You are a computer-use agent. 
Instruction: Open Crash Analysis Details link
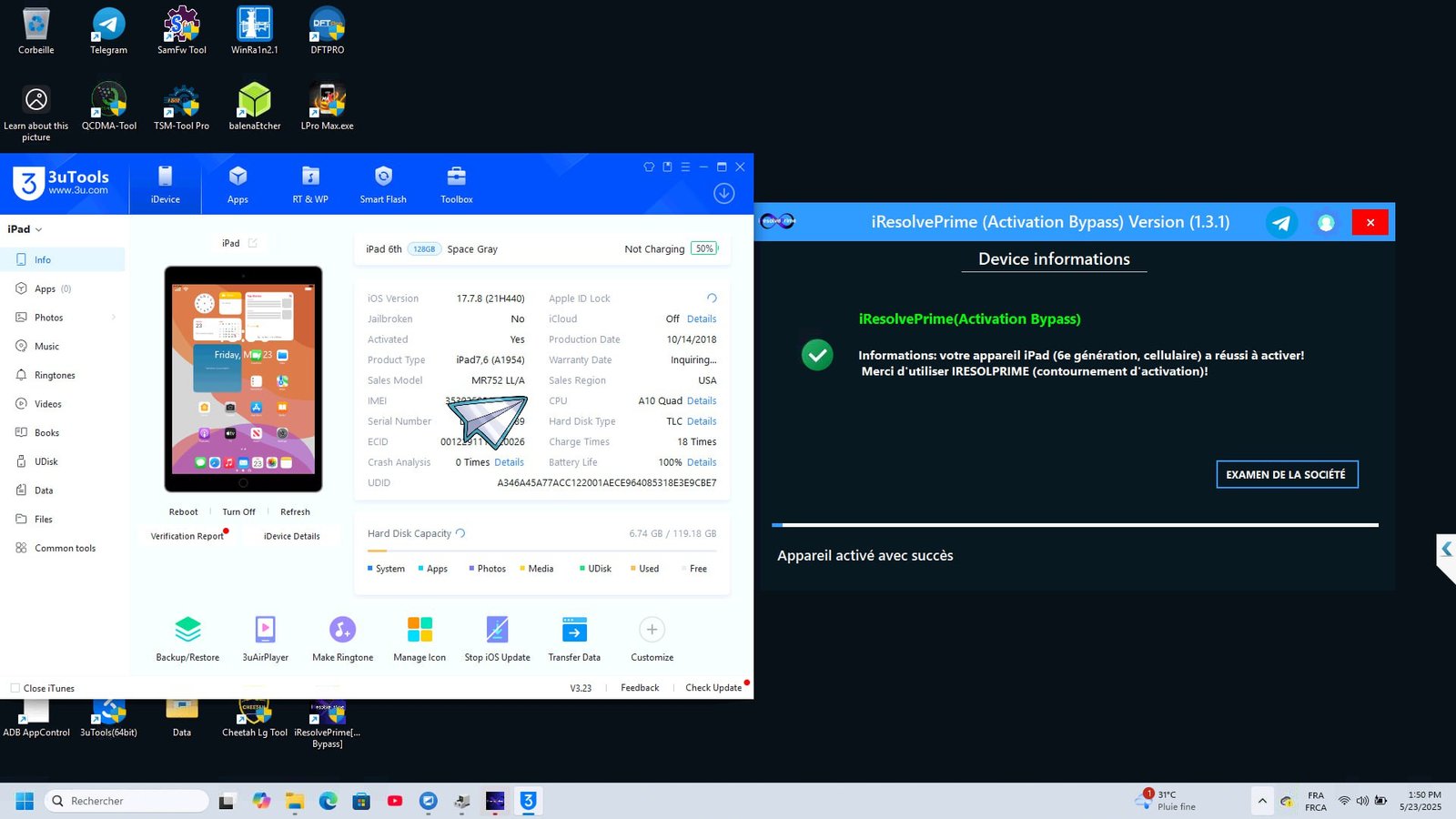(509, 462)
